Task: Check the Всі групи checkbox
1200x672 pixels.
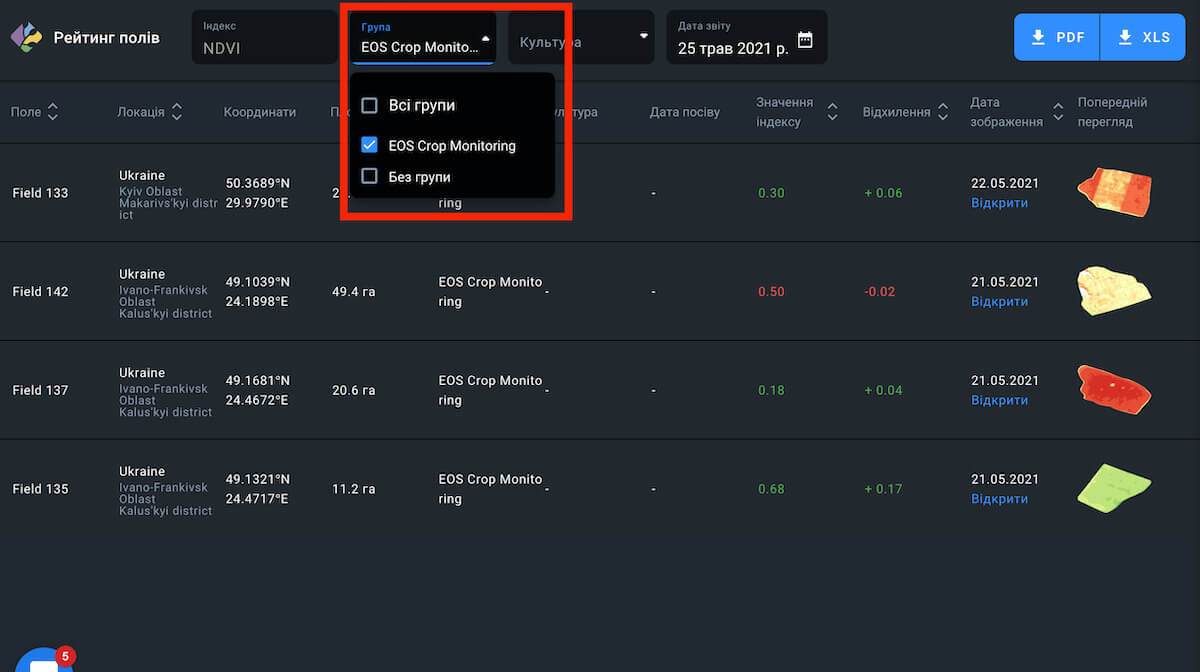Action: (x=369, y=105)
